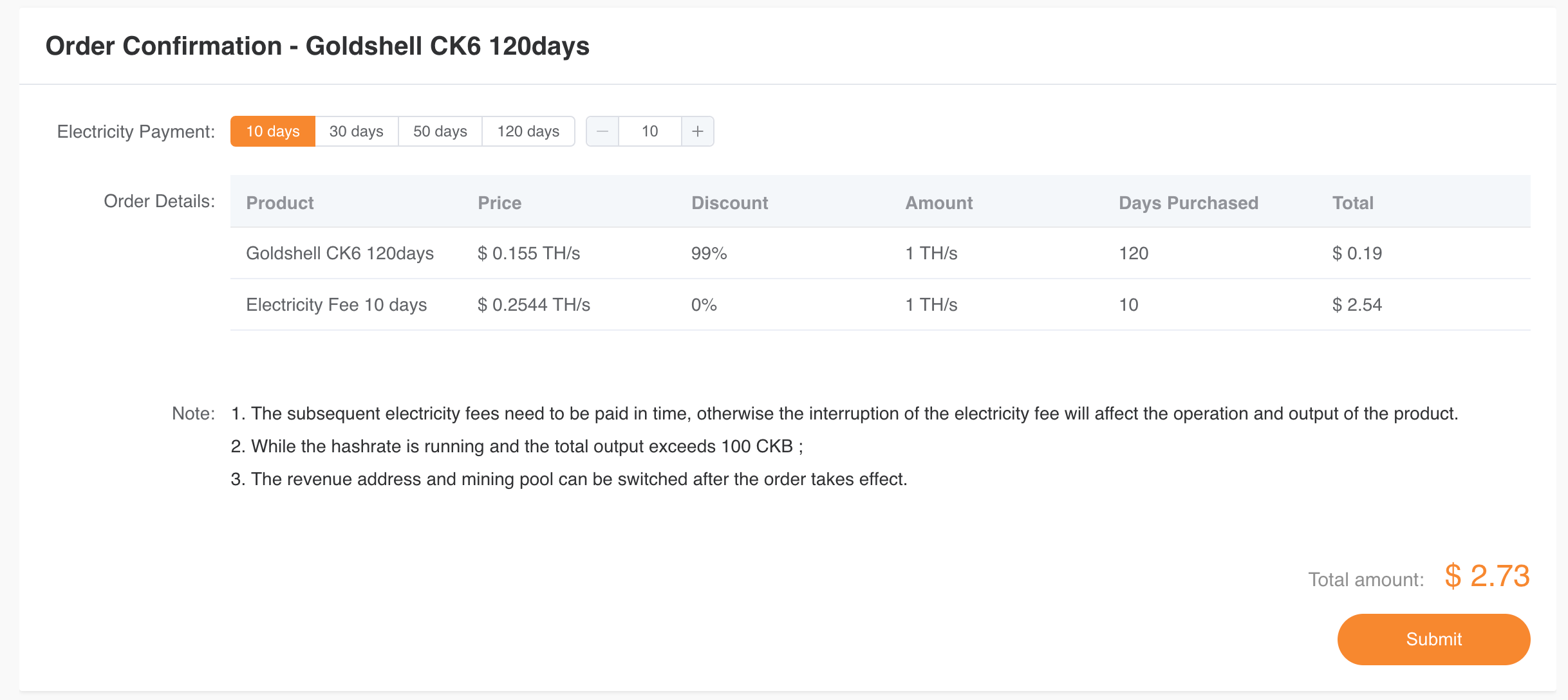Click the $ 0.2544 TH/s price cell
The width and height of the screenshot is (1568, 700).
click(x=534, y=305)
